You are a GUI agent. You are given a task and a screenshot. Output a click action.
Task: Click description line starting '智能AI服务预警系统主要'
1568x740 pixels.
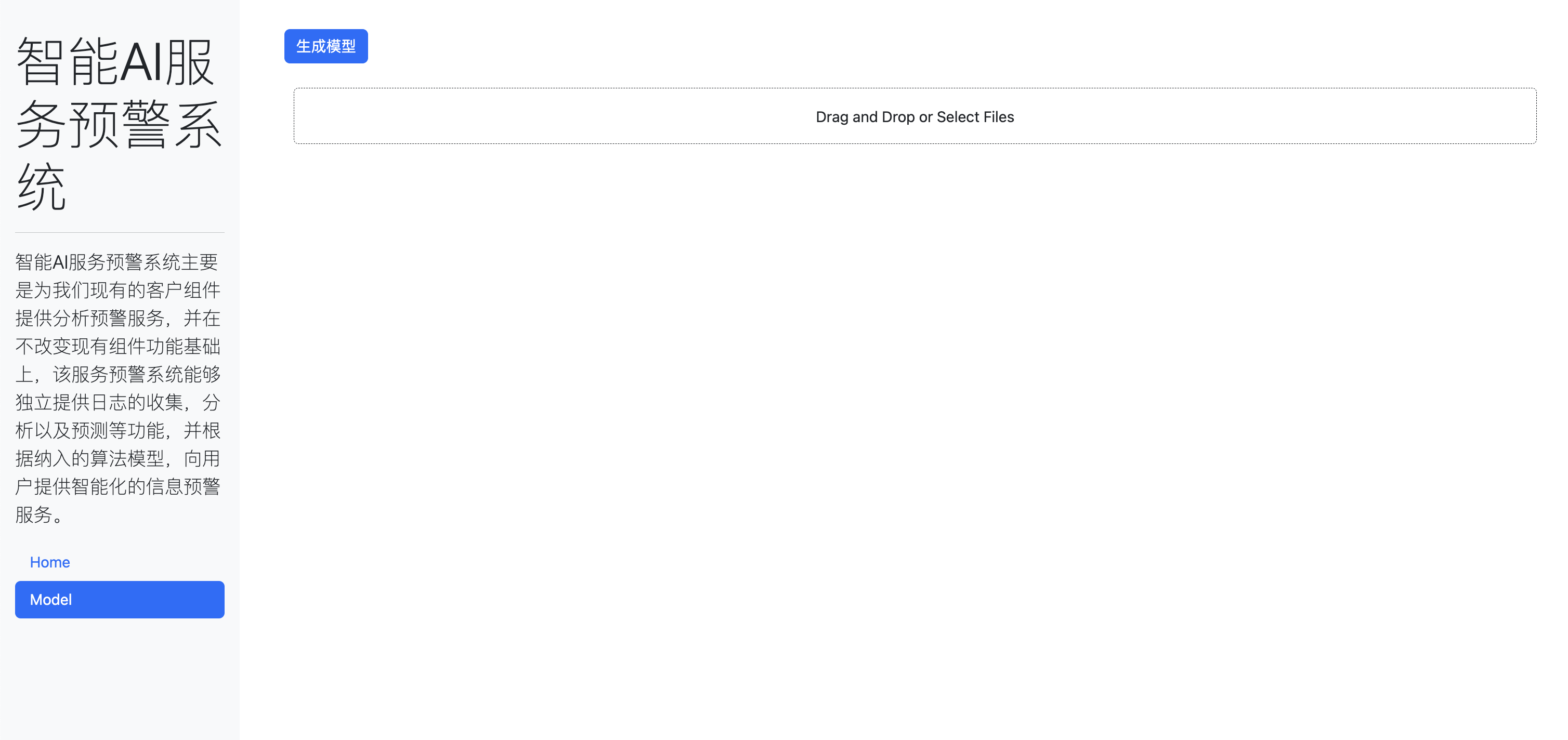(117, 262)
